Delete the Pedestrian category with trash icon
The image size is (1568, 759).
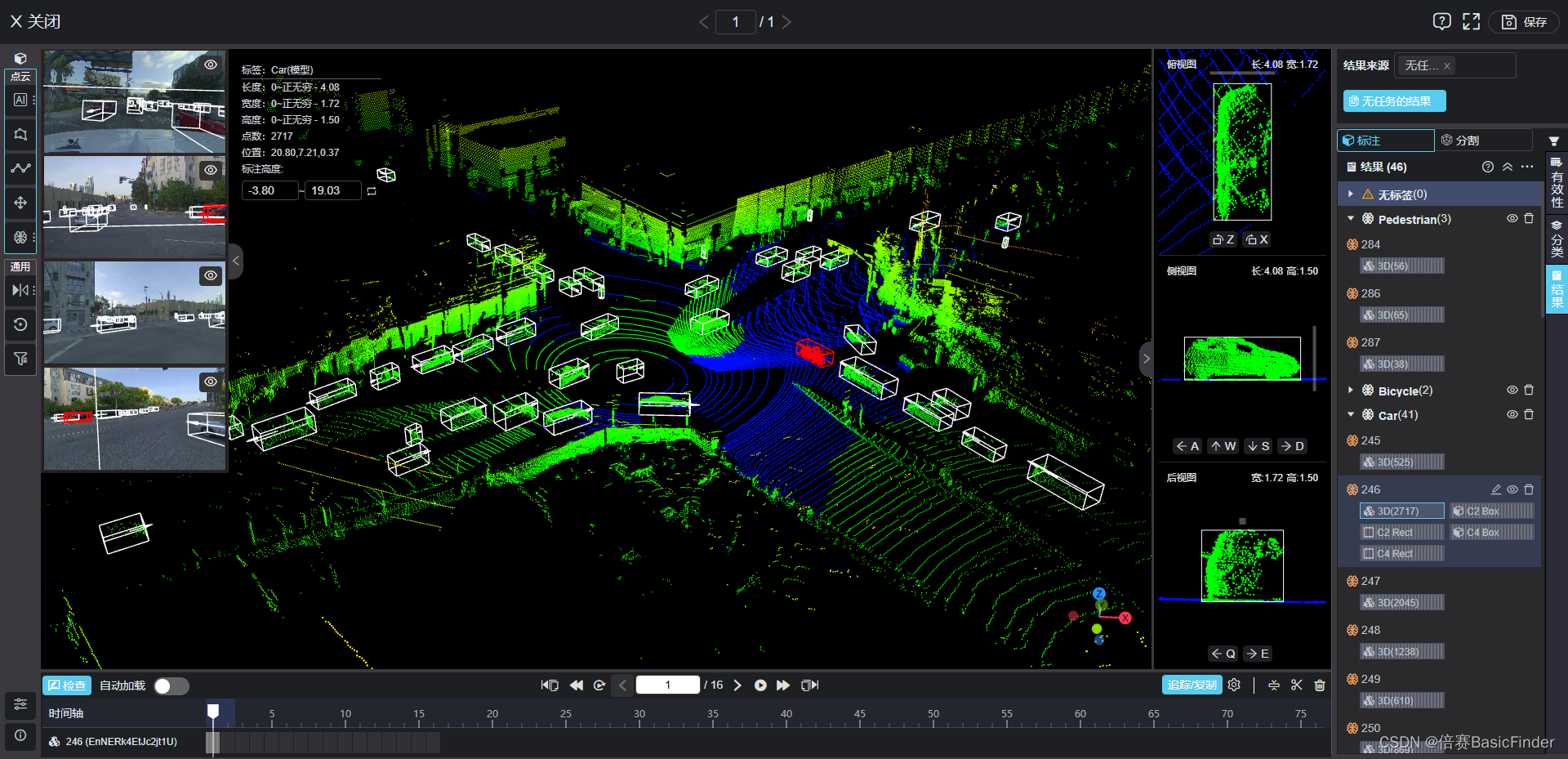pyautogui.click(x=1529, y=219)
